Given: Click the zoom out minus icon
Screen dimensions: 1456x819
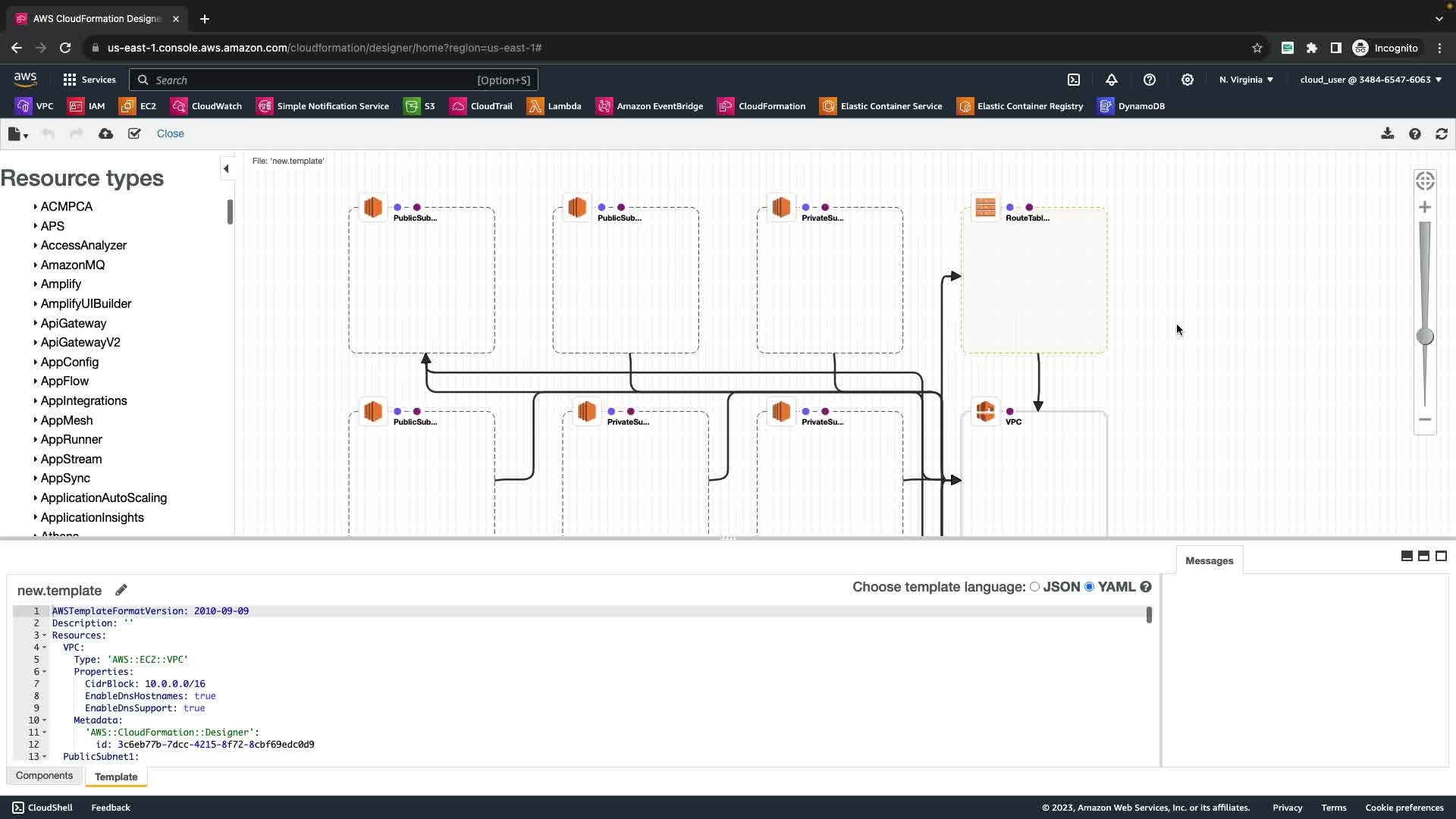Looking at the screenshot, I should point(1425,419).
